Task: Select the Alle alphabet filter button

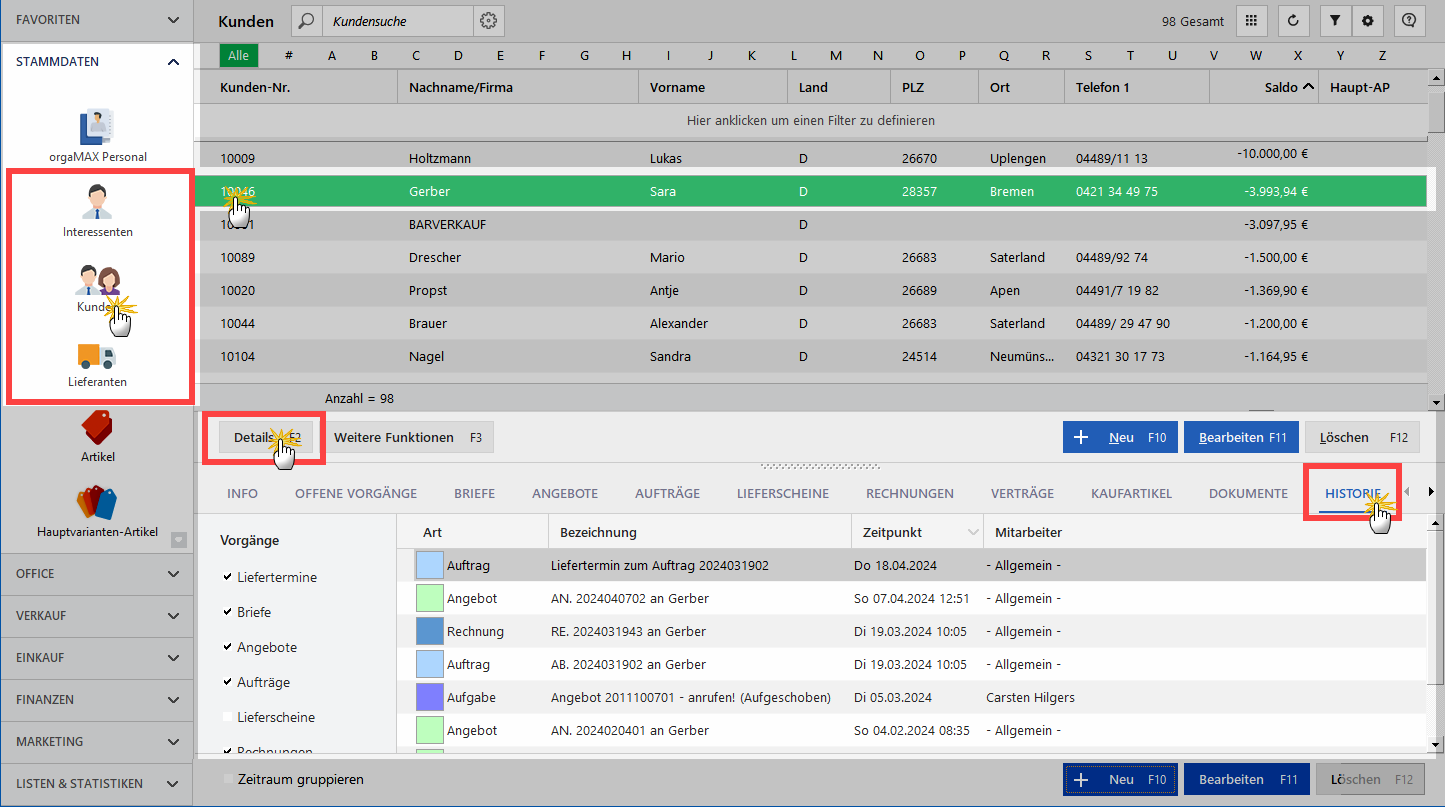Action: coord(238,56)
